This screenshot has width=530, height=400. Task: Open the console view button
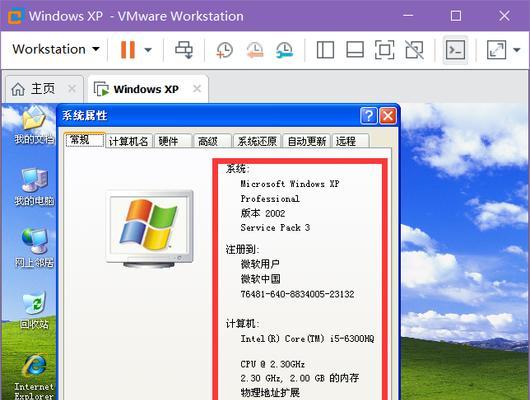(x=455, y=50)
